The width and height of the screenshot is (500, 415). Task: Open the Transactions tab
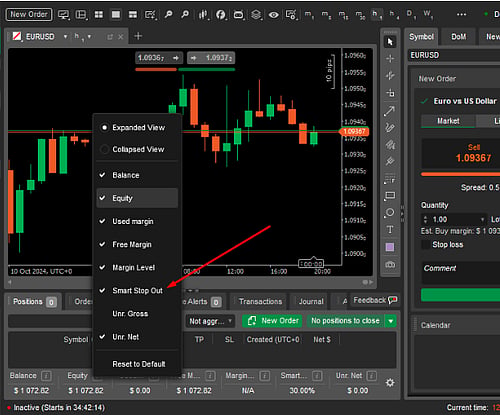260,302
